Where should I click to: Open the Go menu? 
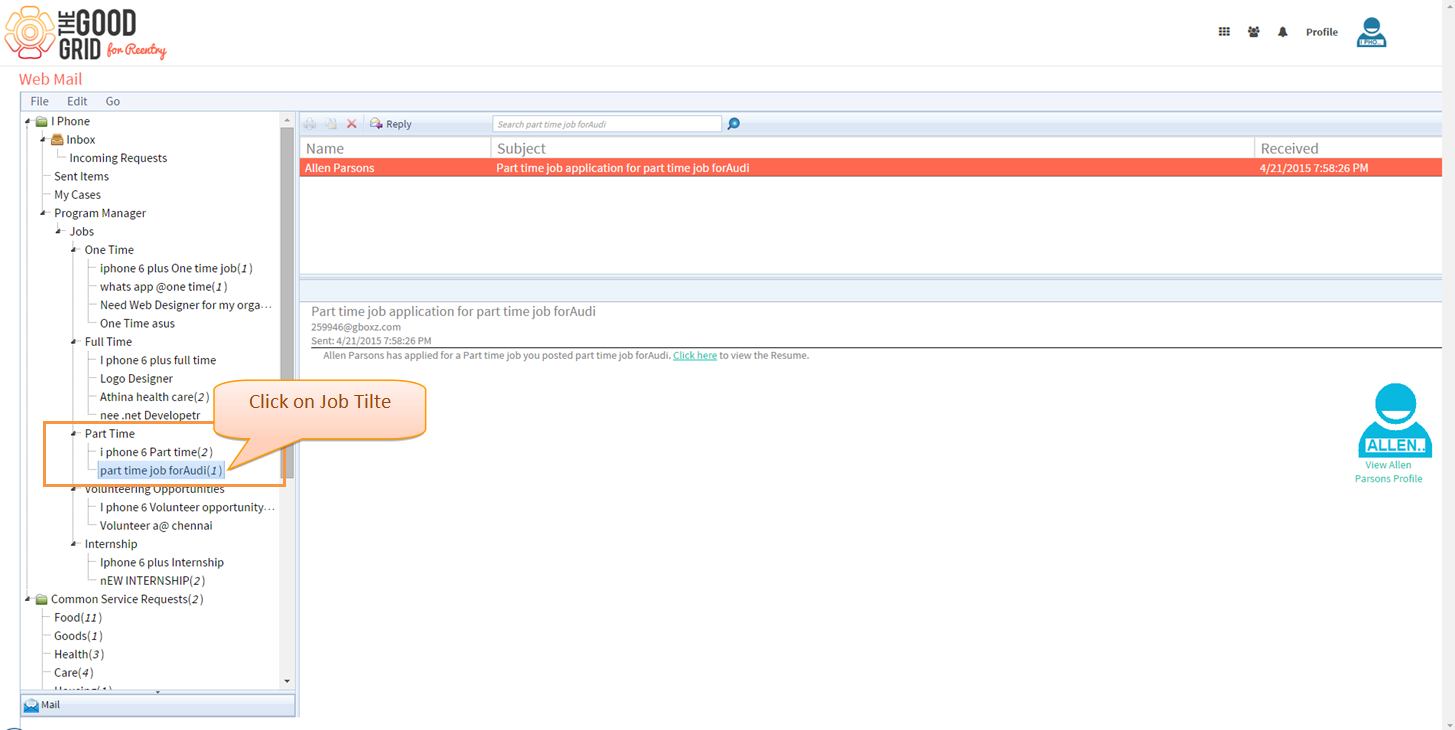[x=113, y=101]
